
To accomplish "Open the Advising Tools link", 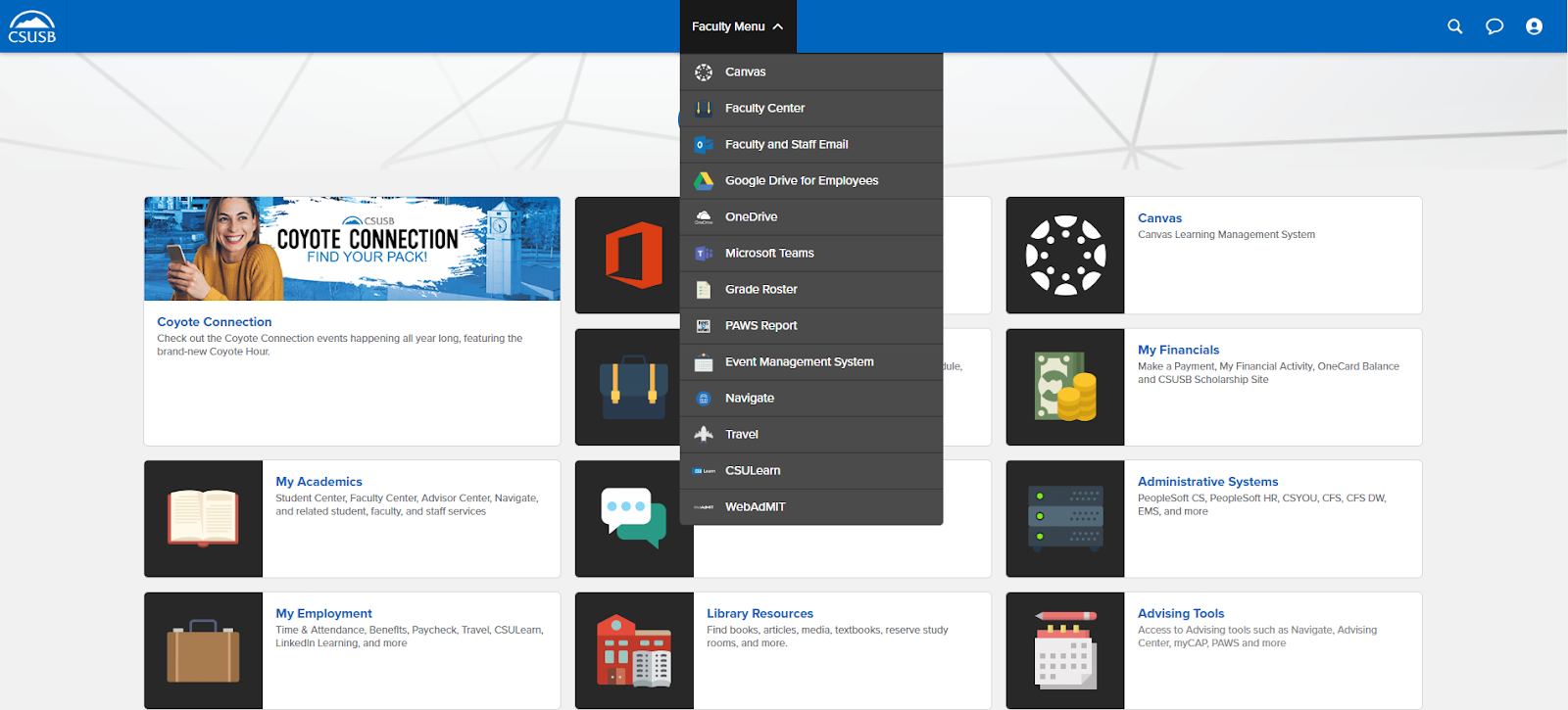I will (1181, 614).
